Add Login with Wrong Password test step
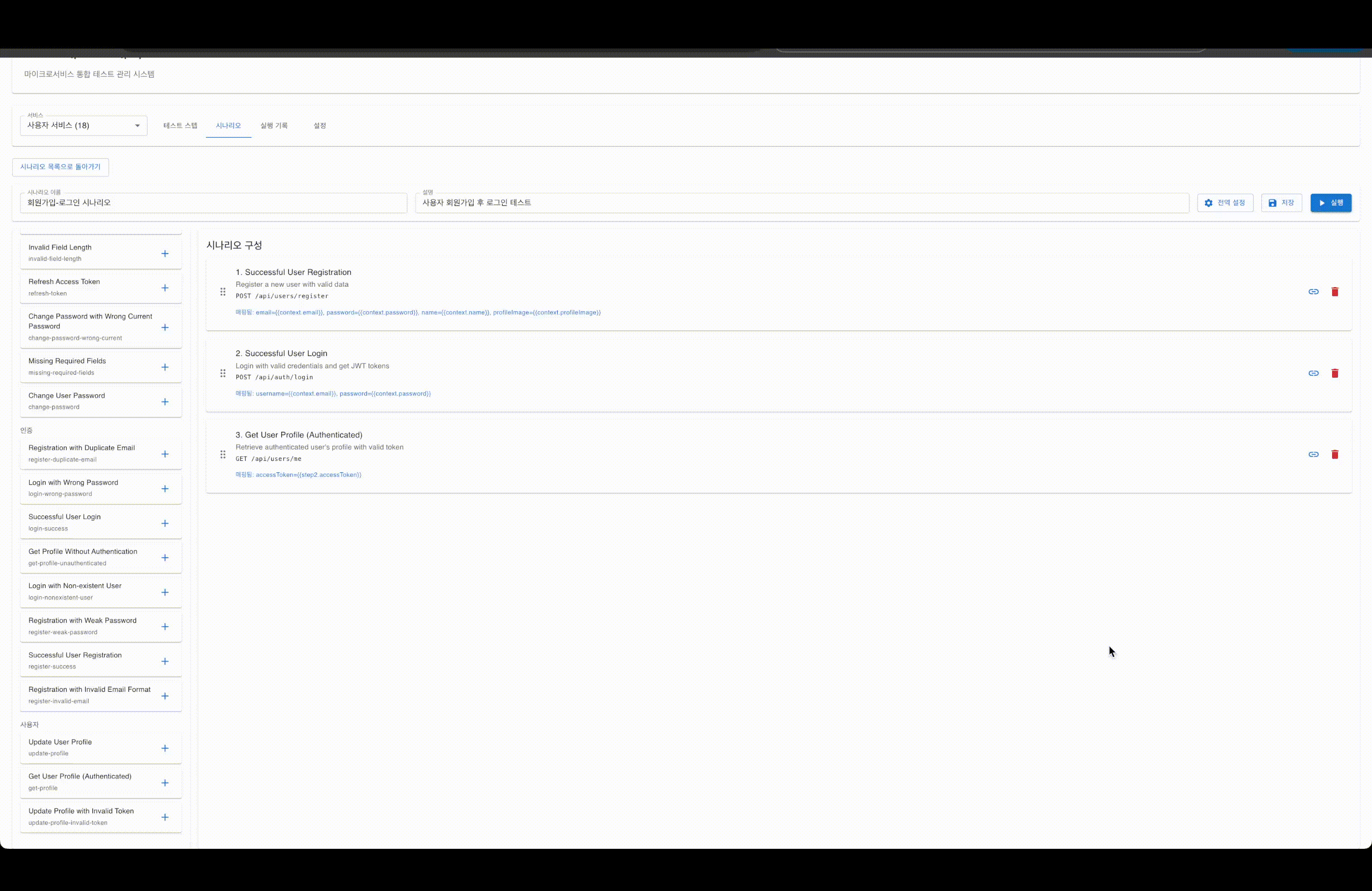 click(165, 489)
